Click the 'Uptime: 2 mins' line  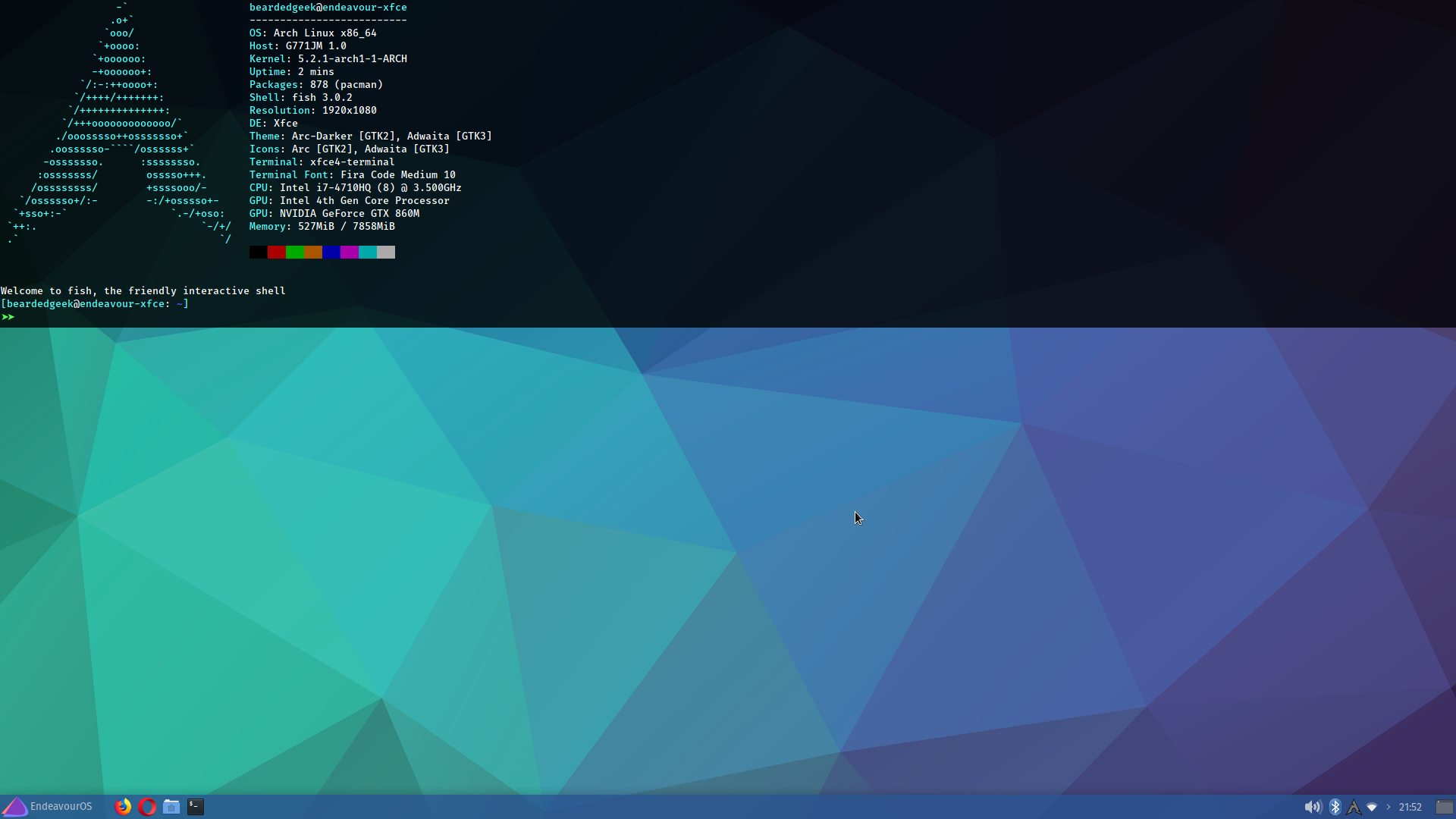pyautogui.click(x=292, y=72)
